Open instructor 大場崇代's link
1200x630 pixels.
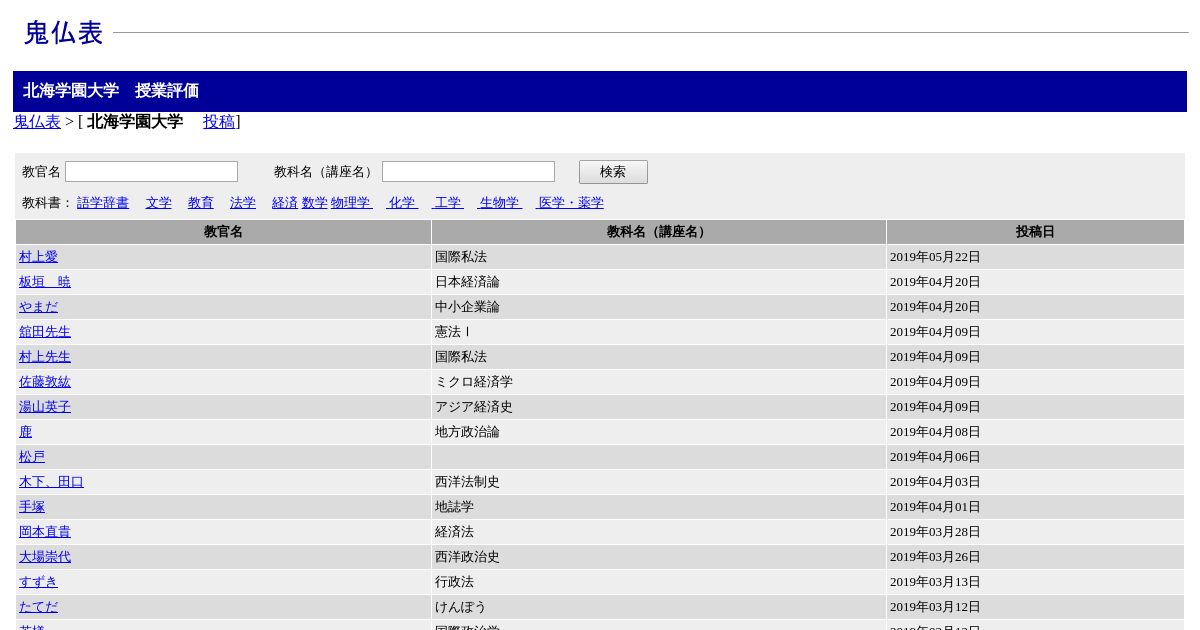(45, 557)
